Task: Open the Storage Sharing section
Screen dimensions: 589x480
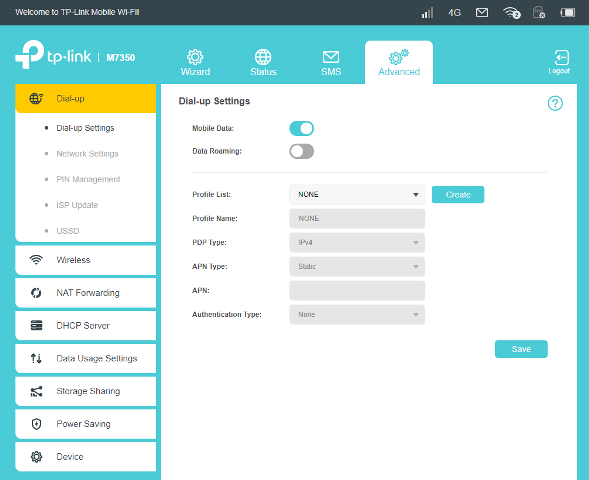Action: pos(85,391)
